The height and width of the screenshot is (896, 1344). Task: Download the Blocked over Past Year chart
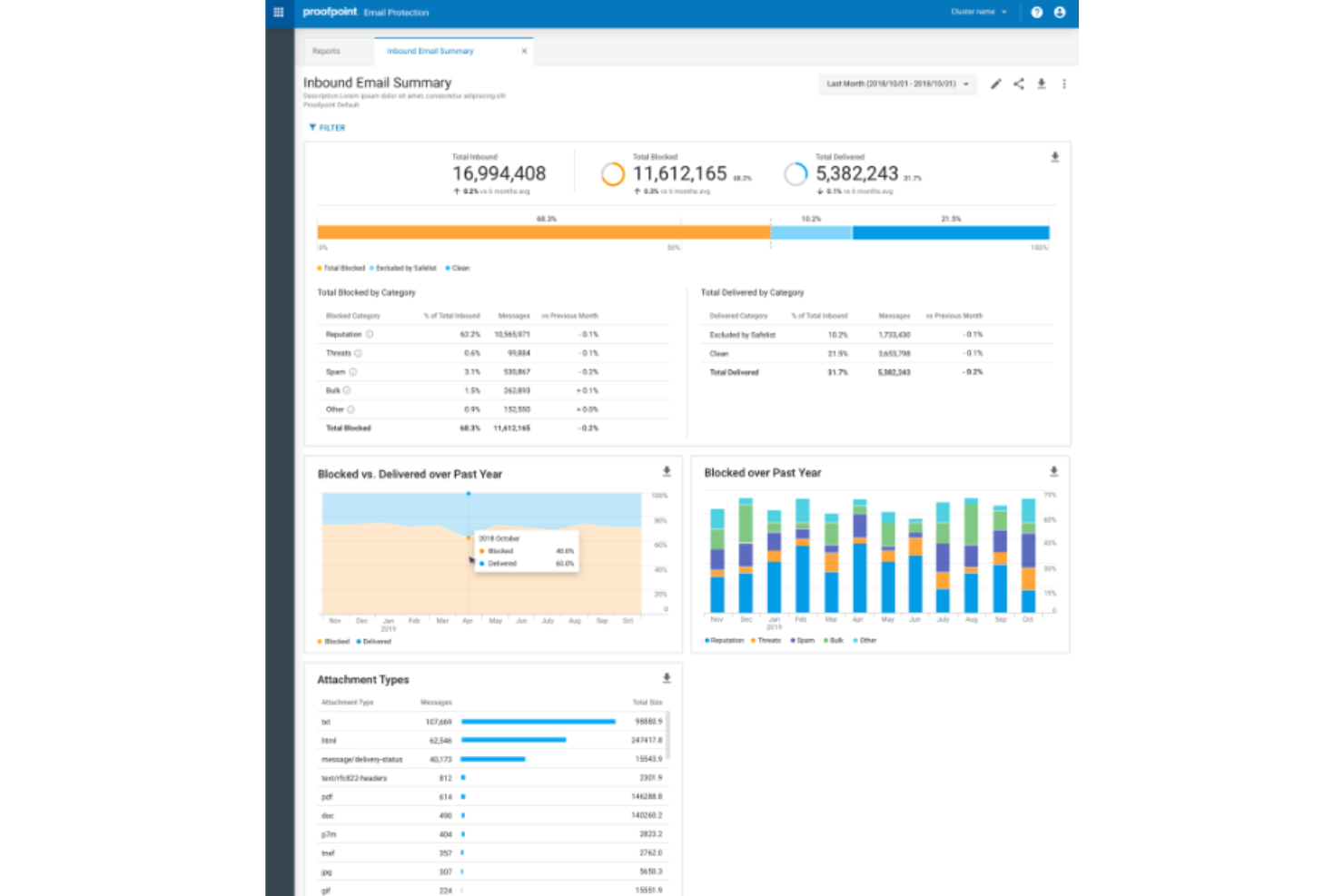[x=1053, y=471]
